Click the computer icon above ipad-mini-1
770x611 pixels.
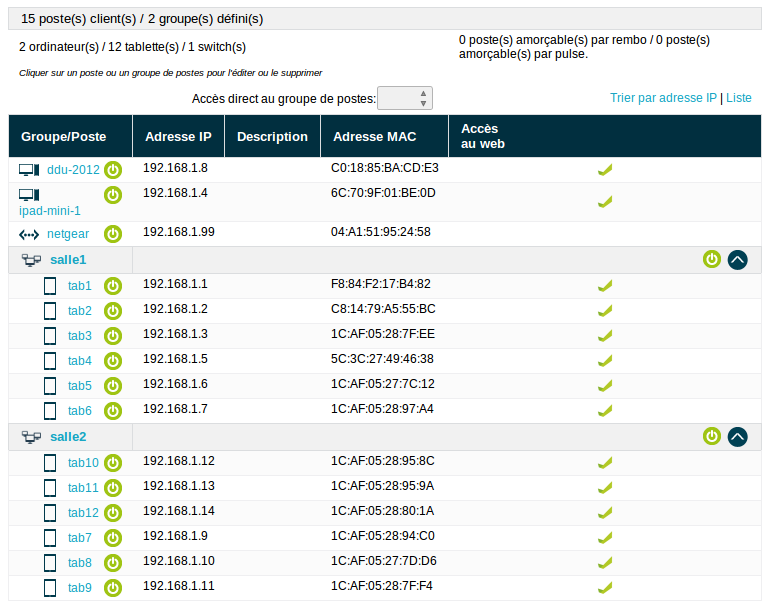pos(29,195)
